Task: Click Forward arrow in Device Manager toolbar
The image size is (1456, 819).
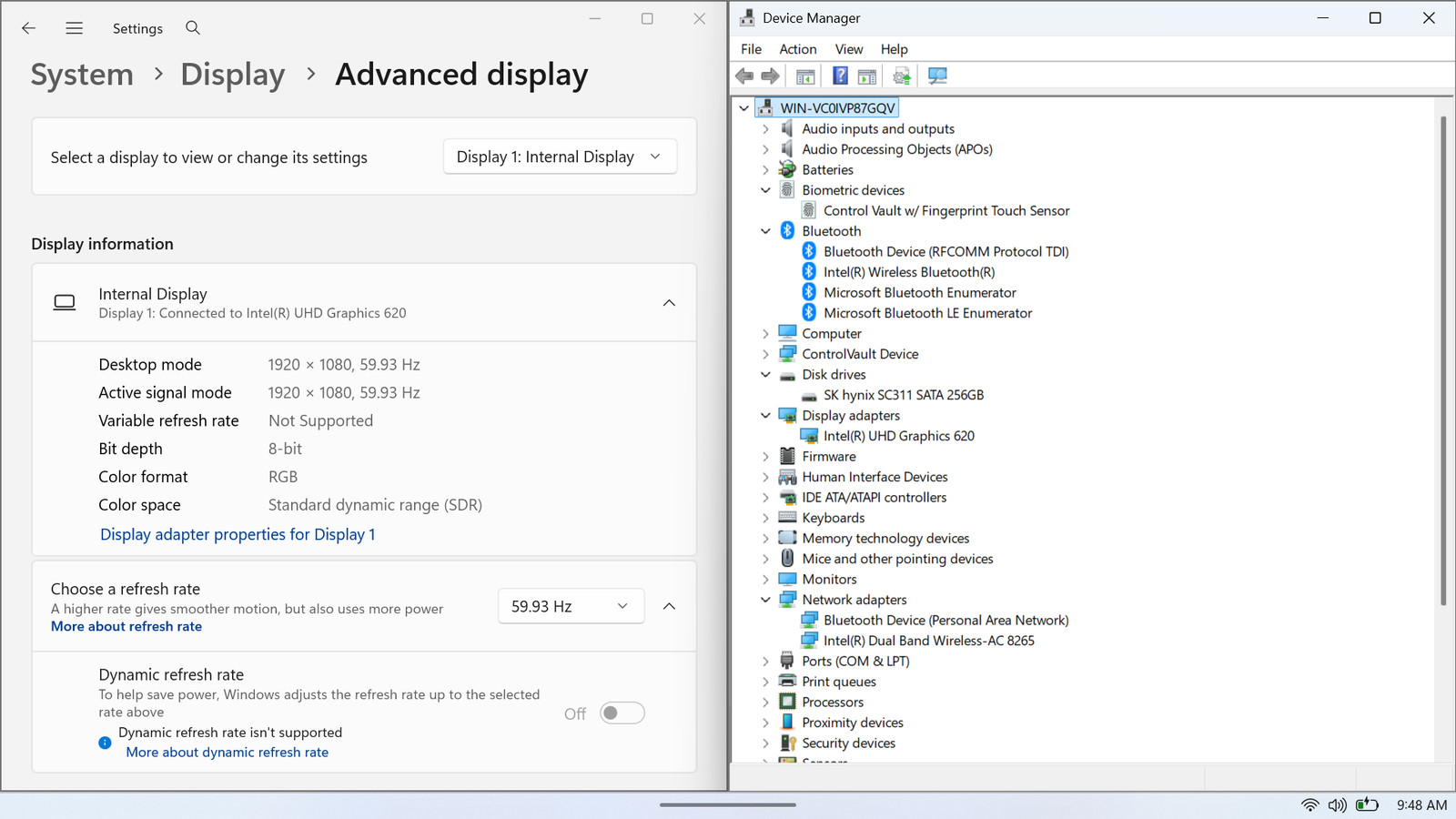Action: (770, 76)
